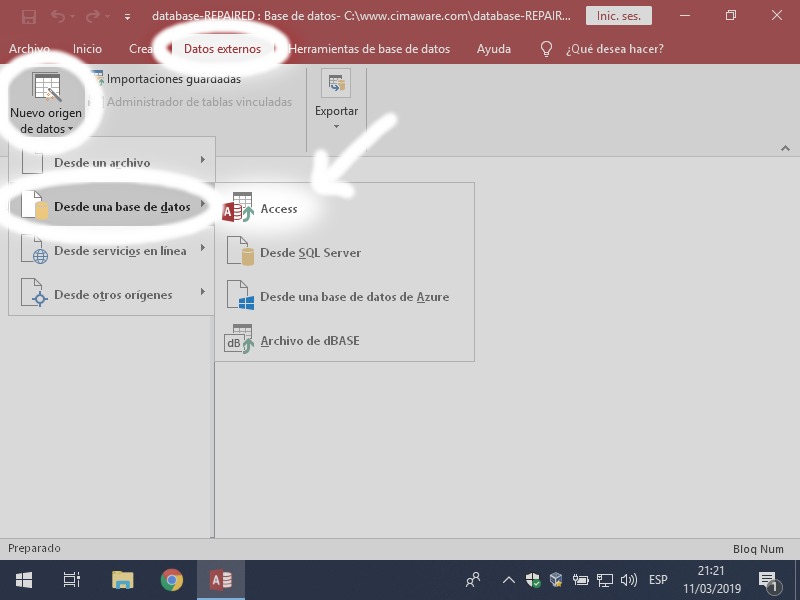Select Archivo de dBASE import
Image resolution: width=800 pixels, height=600 pixels.
click(311, 340)
